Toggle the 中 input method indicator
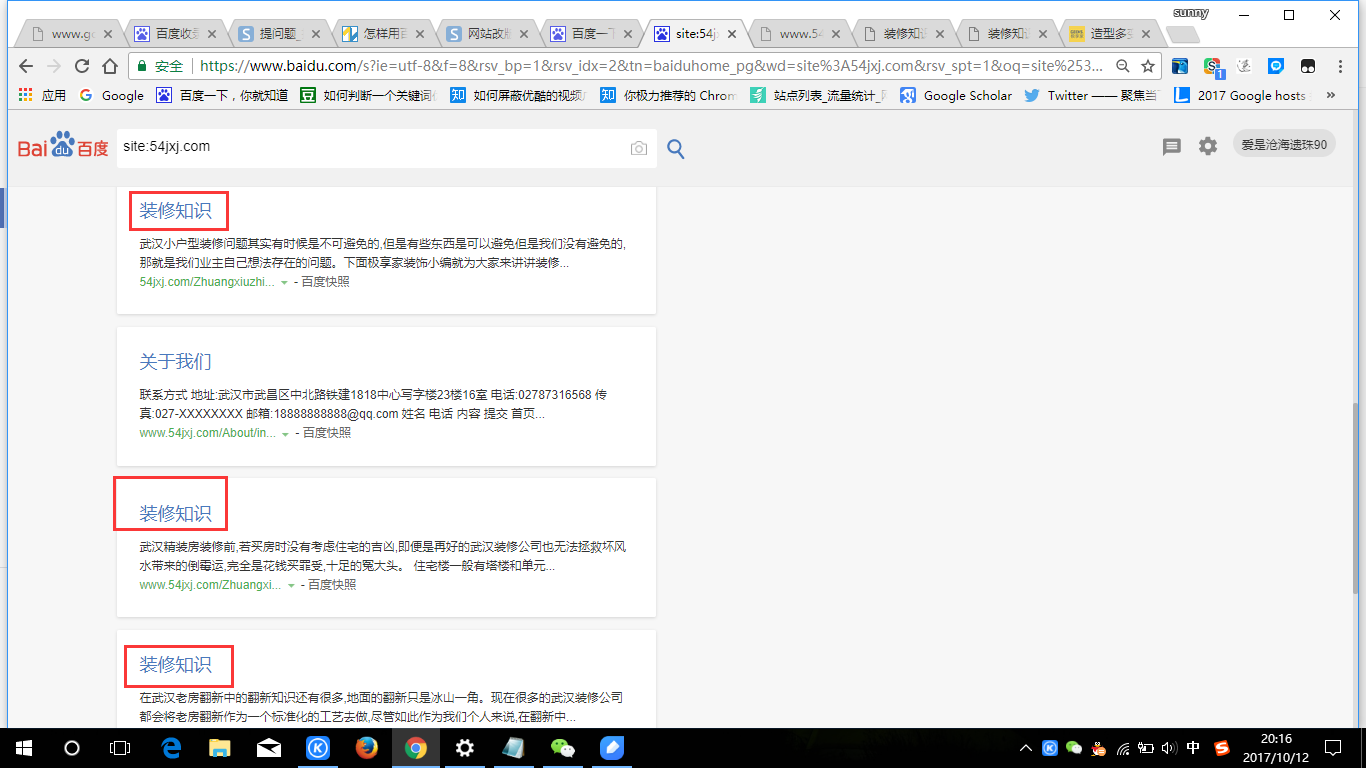Screen dimensions: 1366x768 (x=1192, y=748)
